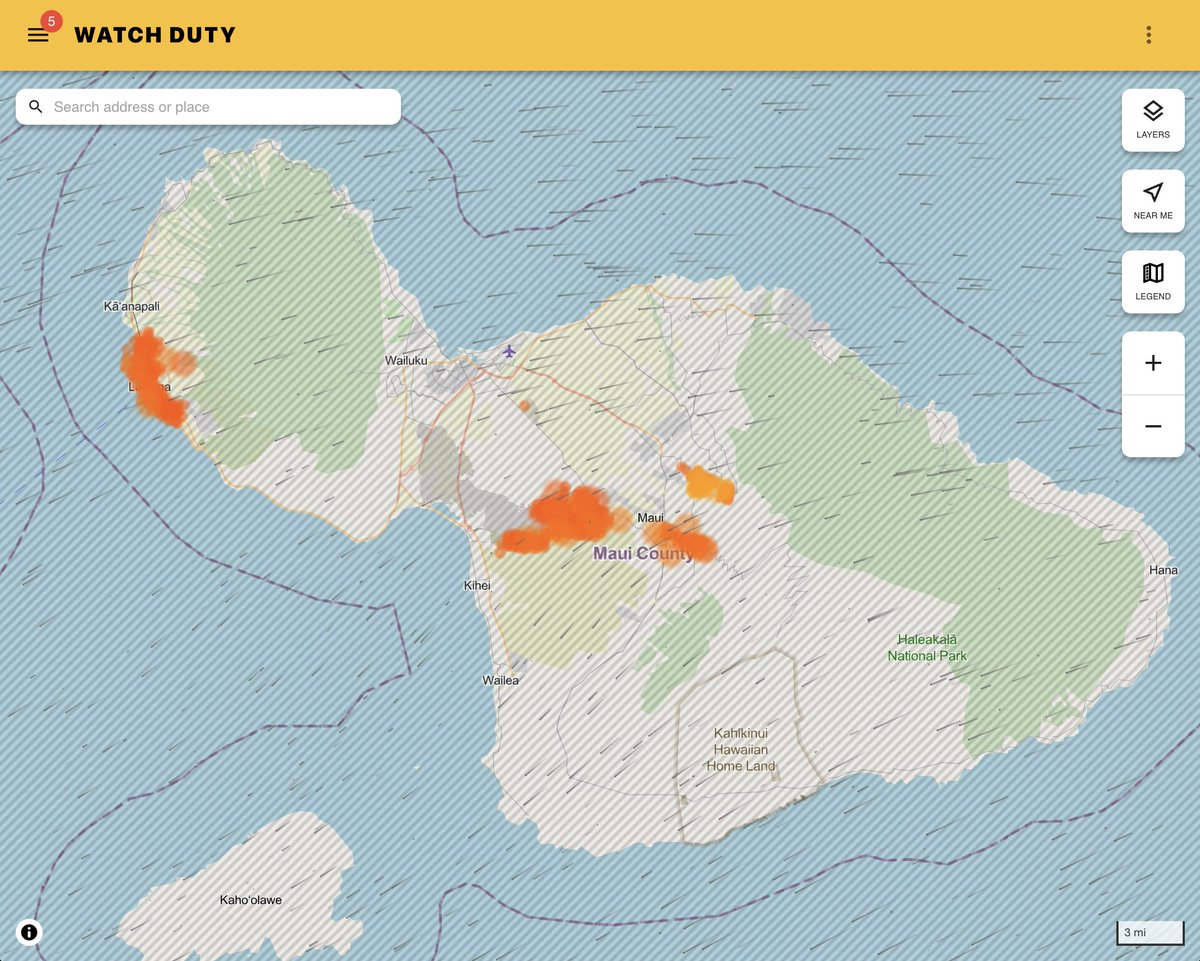1200x961 pixels.
Task: Click the Watch Duty logo text
Action: click(155, 34)
